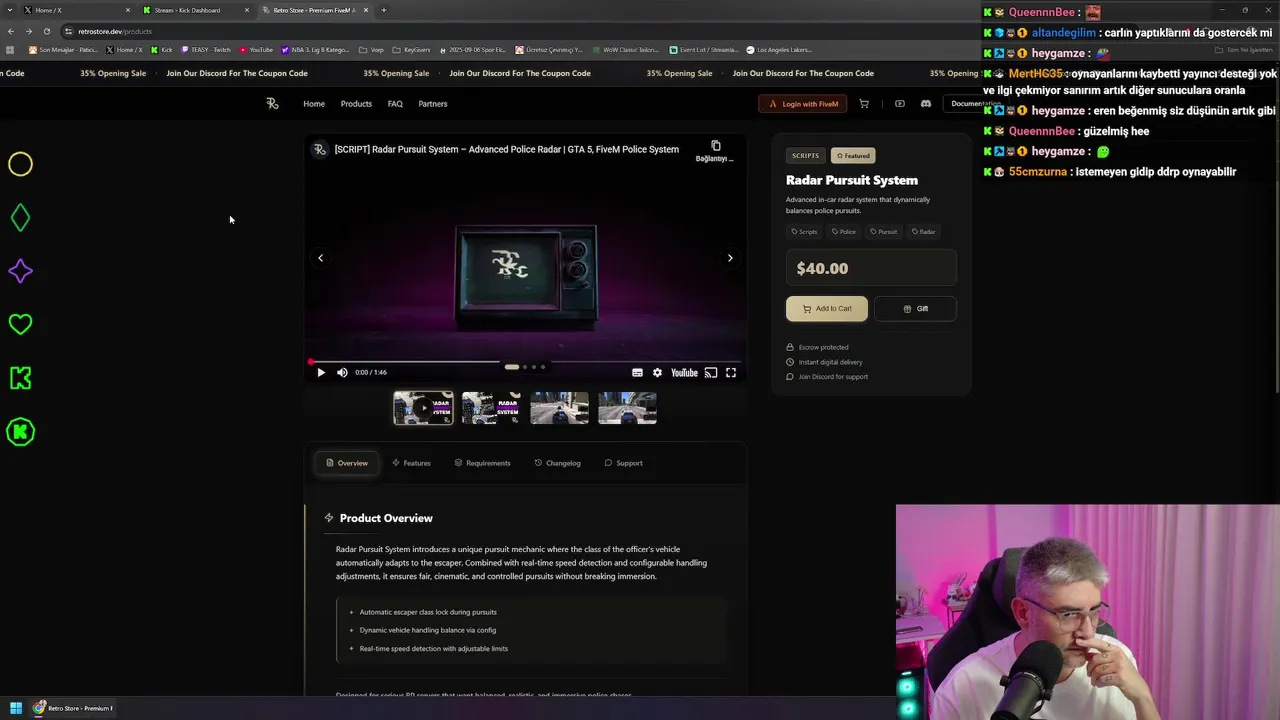Click the square Kick logo sidebar icon

pos(20,378)
